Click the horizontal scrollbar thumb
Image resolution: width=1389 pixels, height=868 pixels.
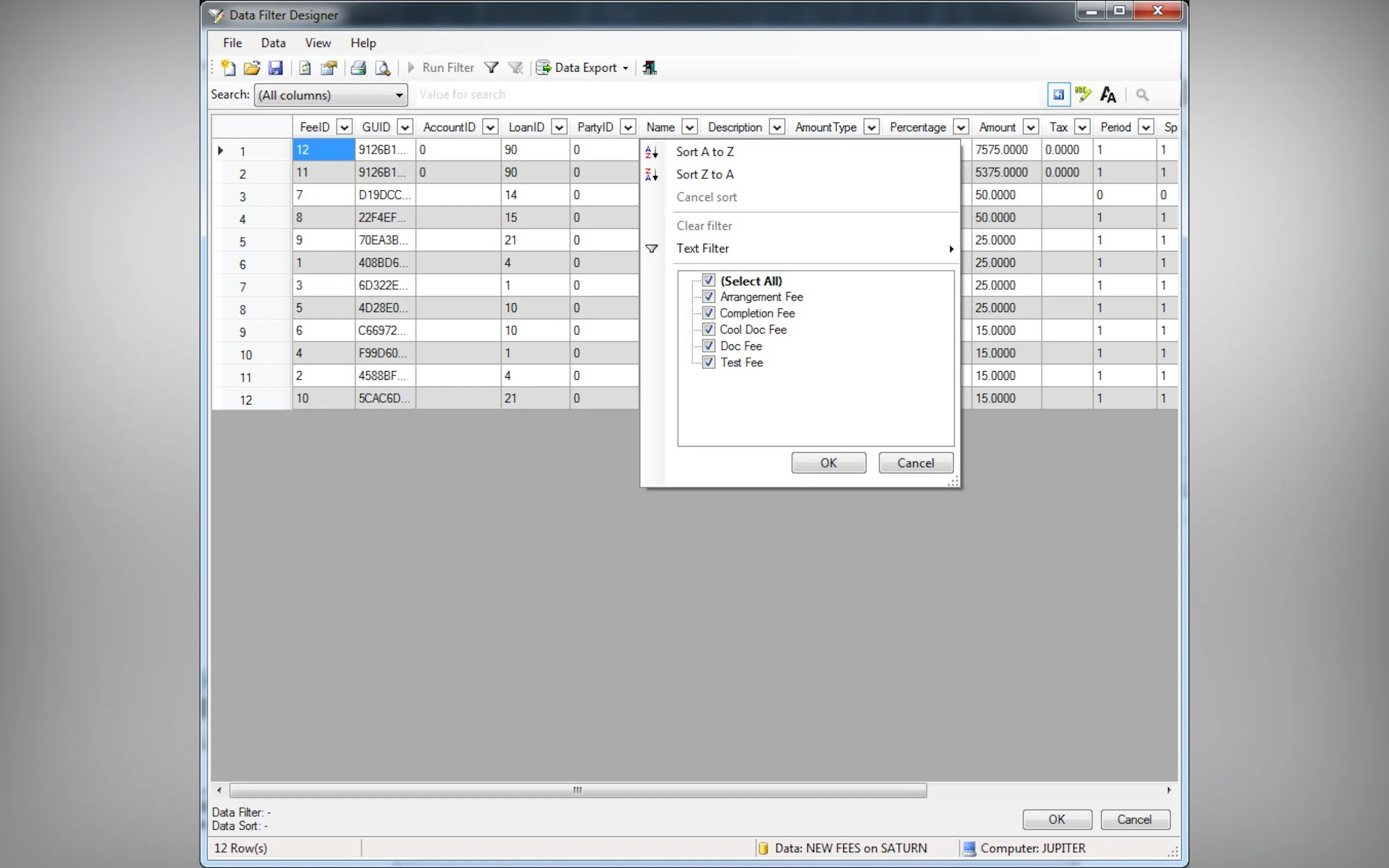tap(577, 790)
